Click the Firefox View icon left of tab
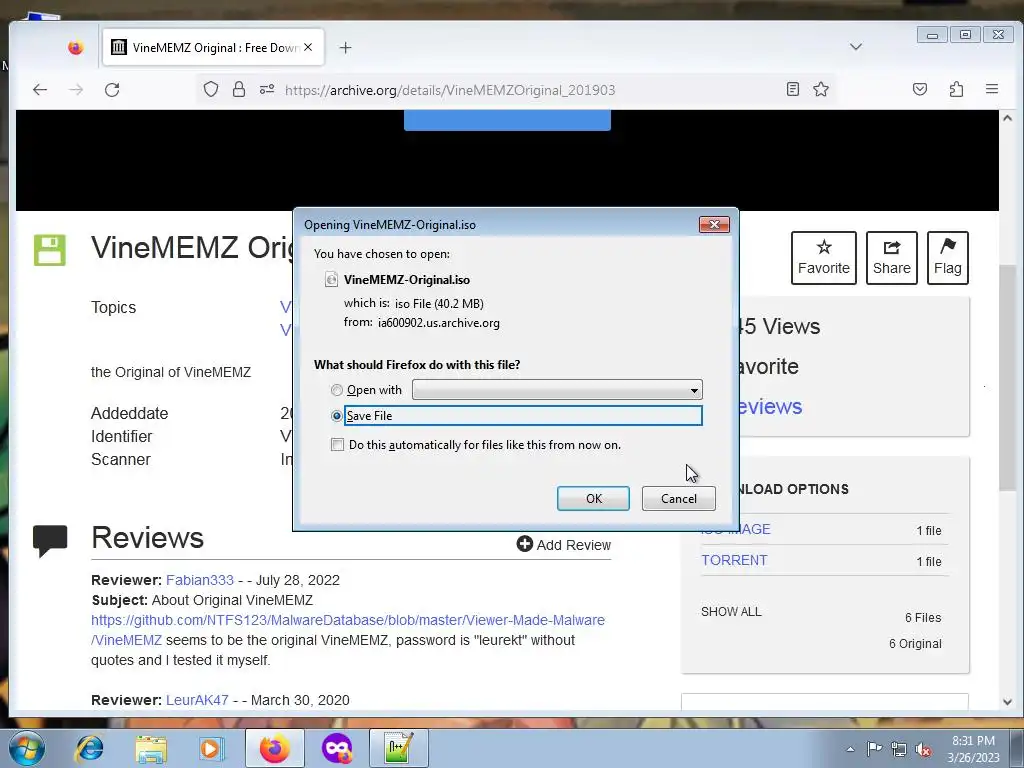Screen dimensions: 1024x768 pyautogui.click(x=76, y=48)
